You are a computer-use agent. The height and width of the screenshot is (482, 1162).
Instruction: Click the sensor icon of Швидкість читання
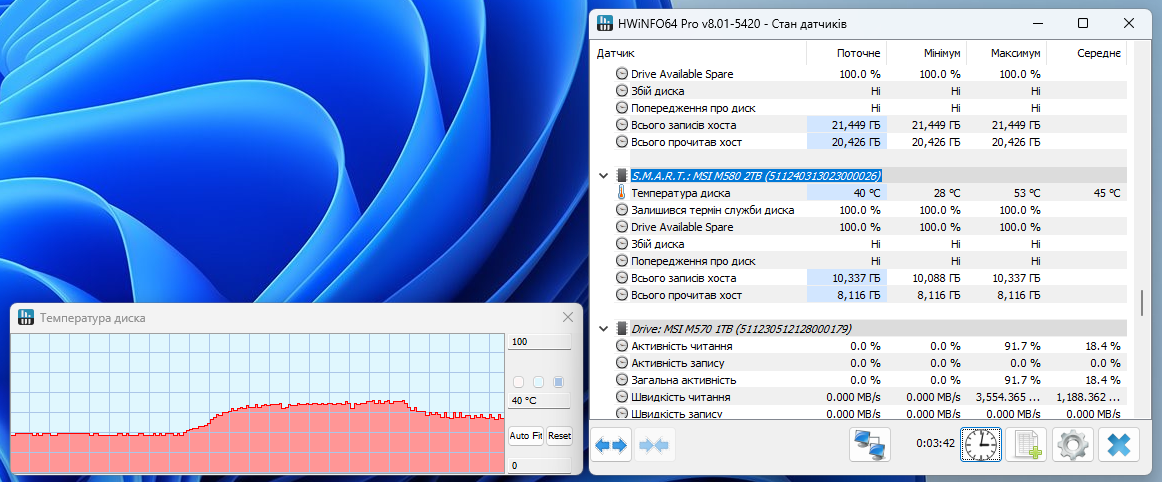click(622, 397)
